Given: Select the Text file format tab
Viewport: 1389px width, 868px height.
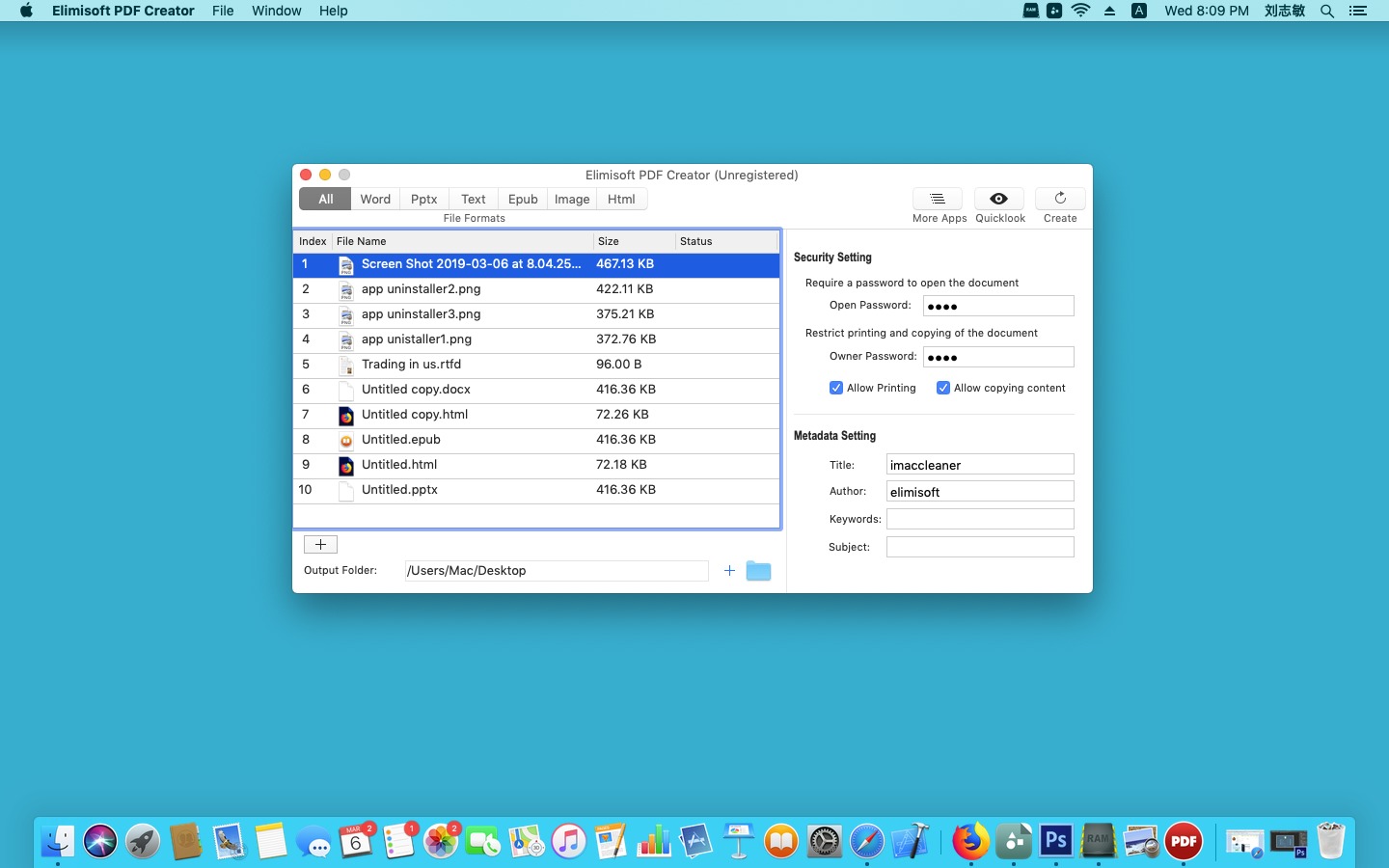Looking at the screenshot, I should point(474,199).
